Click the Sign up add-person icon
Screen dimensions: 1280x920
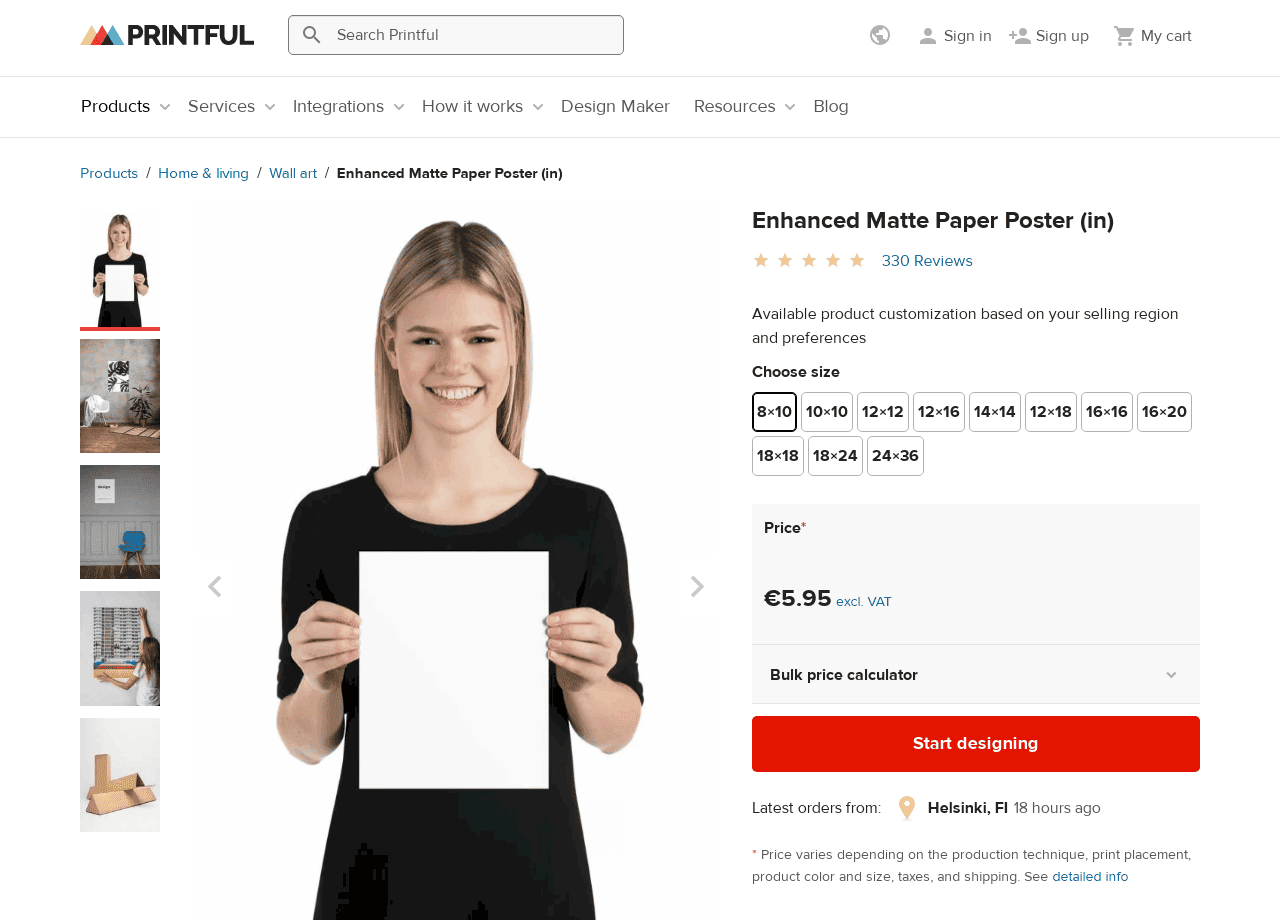(x=1020, y=36)
